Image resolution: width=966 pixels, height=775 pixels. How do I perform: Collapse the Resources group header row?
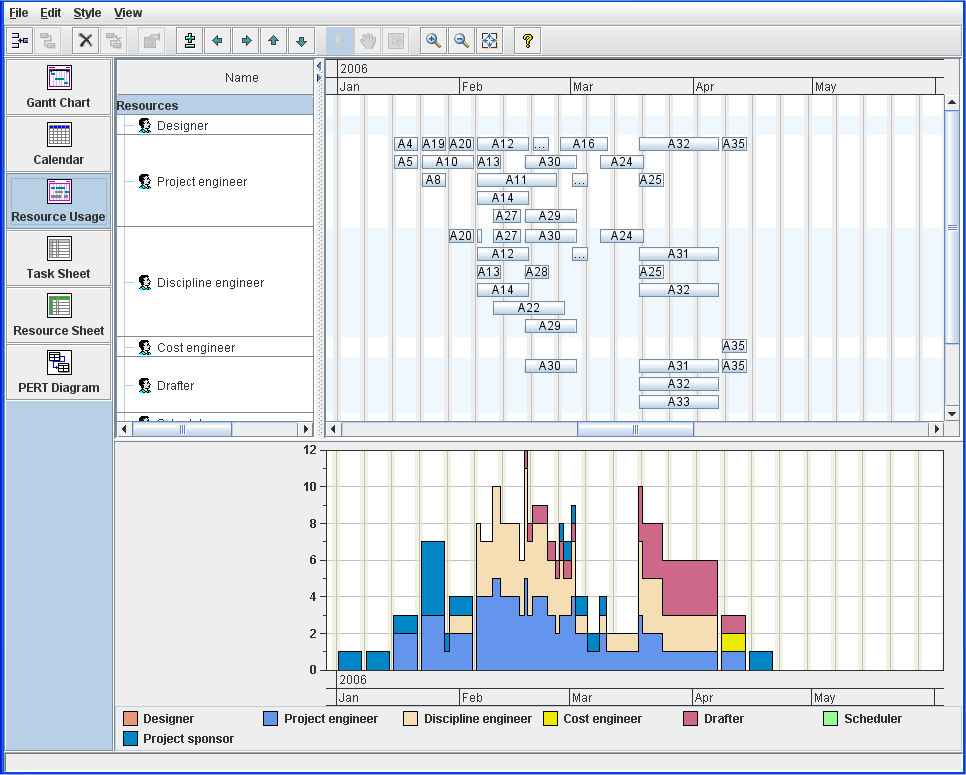pyautogui.click(x=147, y=105)
